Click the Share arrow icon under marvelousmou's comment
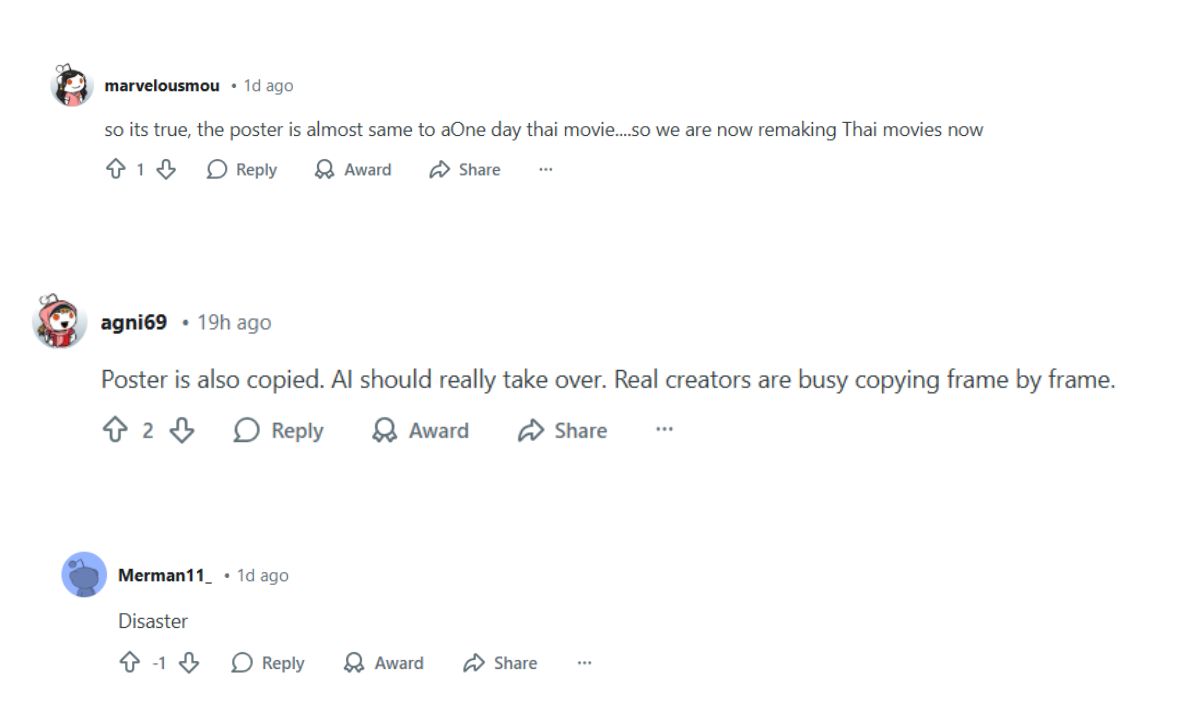This screenshot has width=1200, height=720. 439,169
